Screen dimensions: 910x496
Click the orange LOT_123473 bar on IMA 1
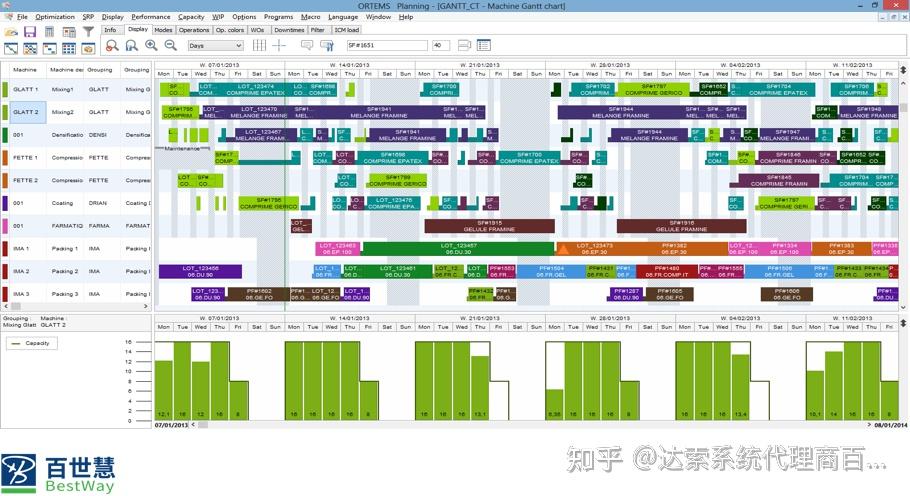point(595,249)
